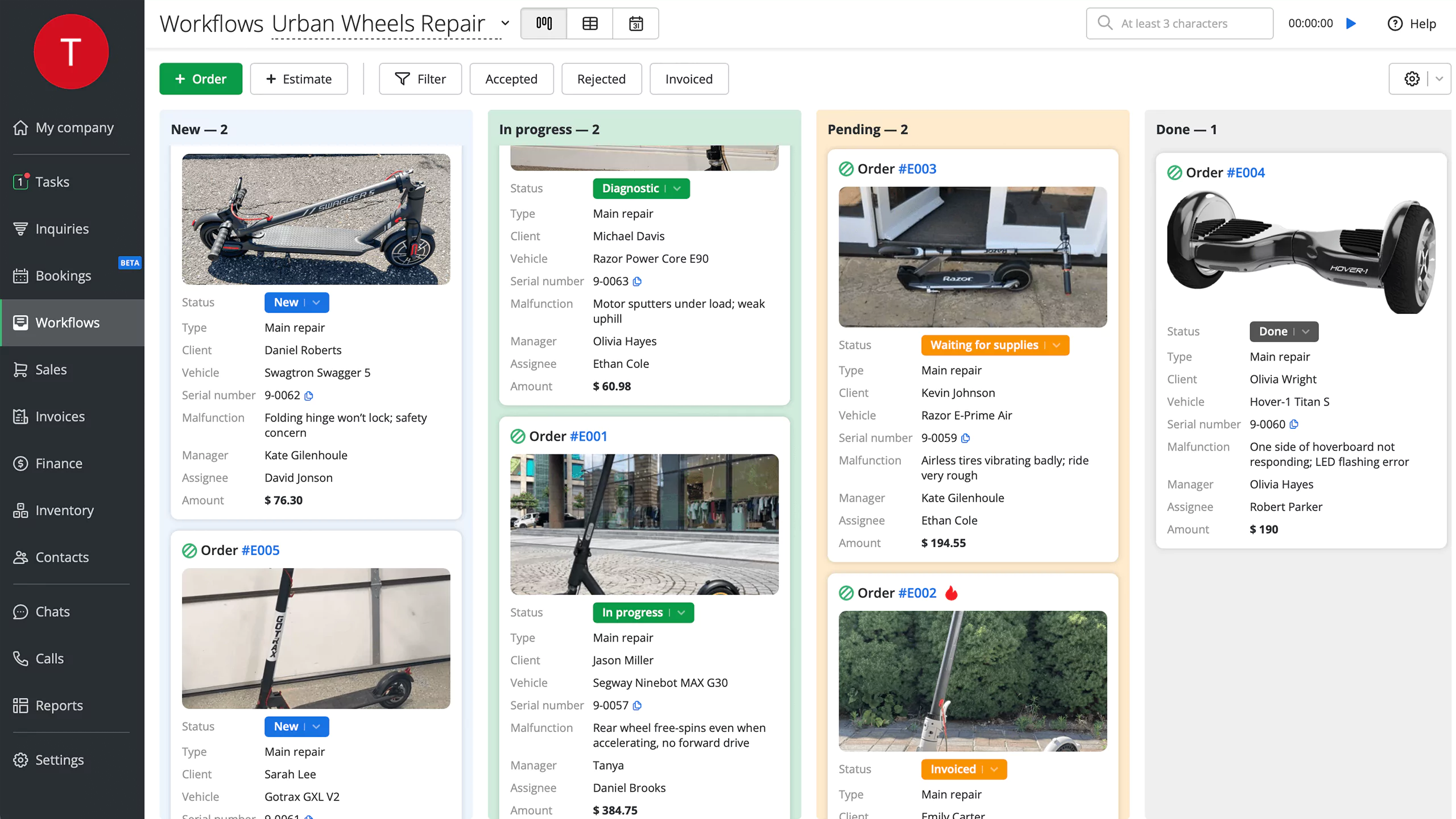
Task: Copy serial number 9-0063
Action: [x=637, y=281]
